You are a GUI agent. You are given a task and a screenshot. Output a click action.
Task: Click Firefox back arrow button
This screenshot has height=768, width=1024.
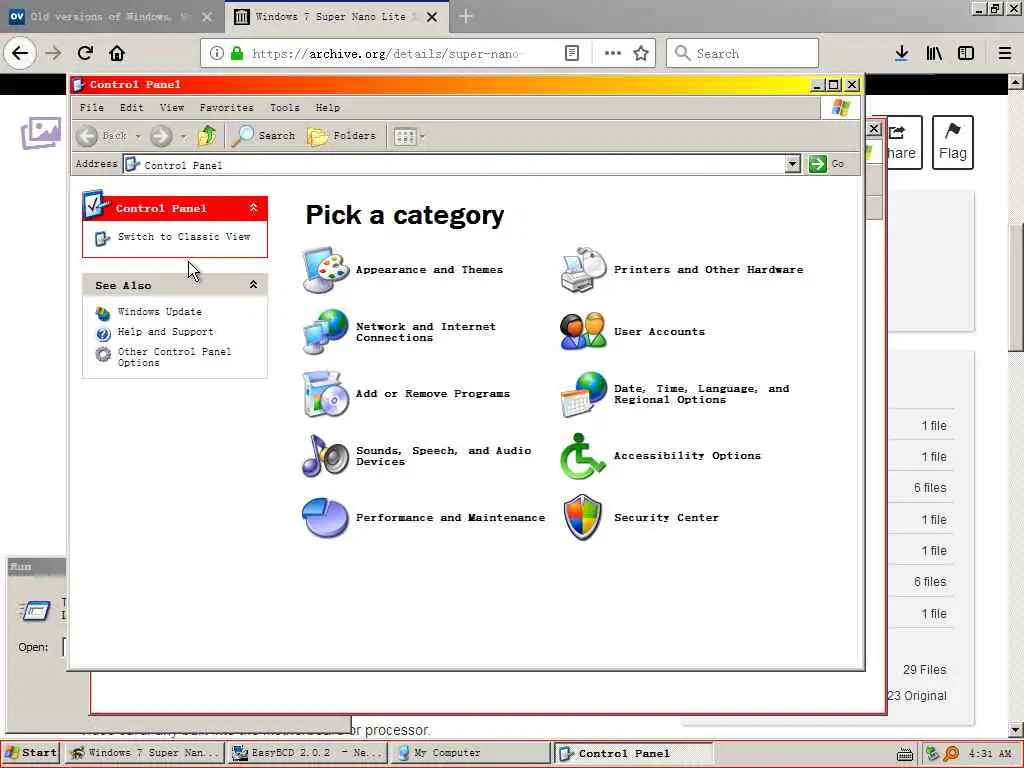coord(20,53)
